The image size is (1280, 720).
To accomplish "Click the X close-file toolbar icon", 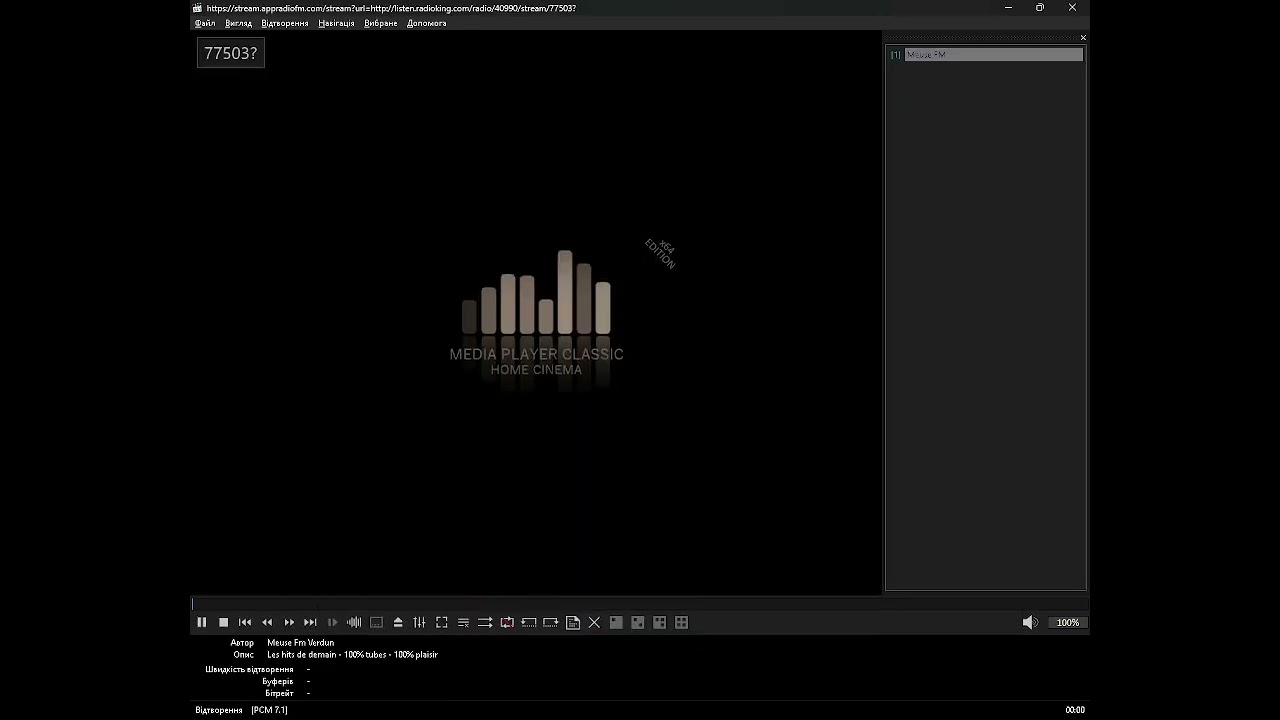I will tap(594, 622).
